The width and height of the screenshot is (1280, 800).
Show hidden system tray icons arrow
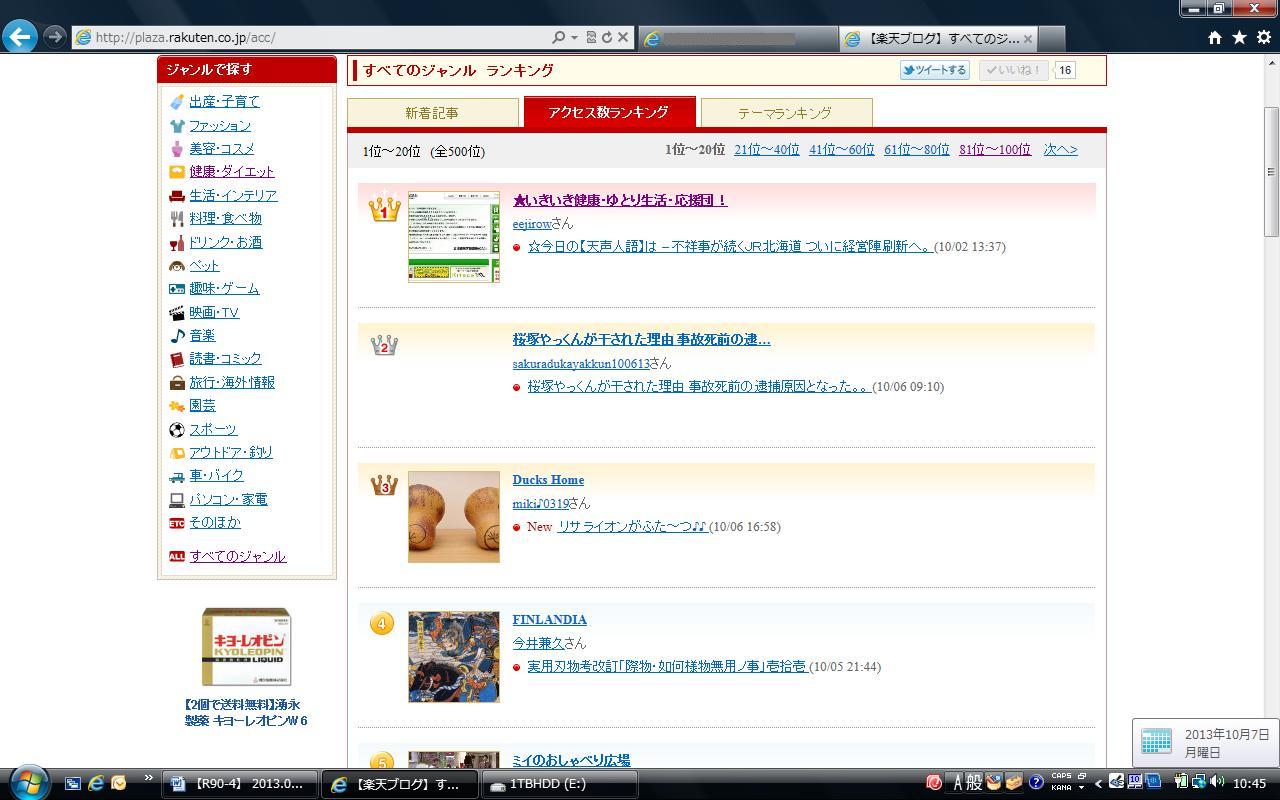pyautogui.click(x=1098, y=783)
